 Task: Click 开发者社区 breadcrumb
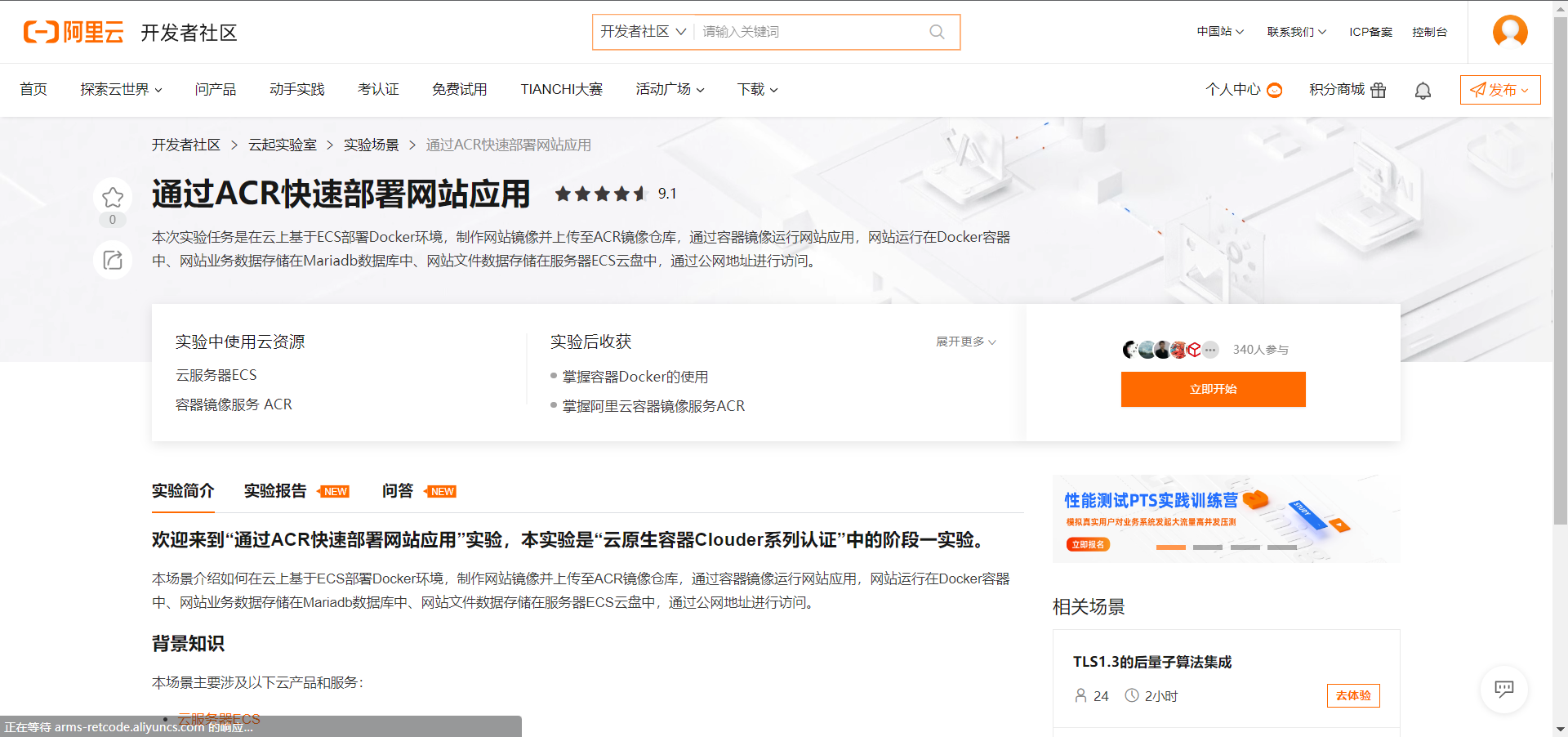tap(185, 145)
